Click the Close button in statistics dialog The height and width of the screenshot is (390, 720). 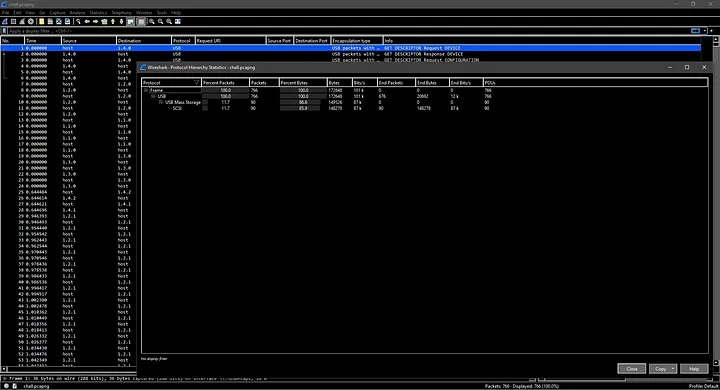pyautogui.click(x=632, y=369)
